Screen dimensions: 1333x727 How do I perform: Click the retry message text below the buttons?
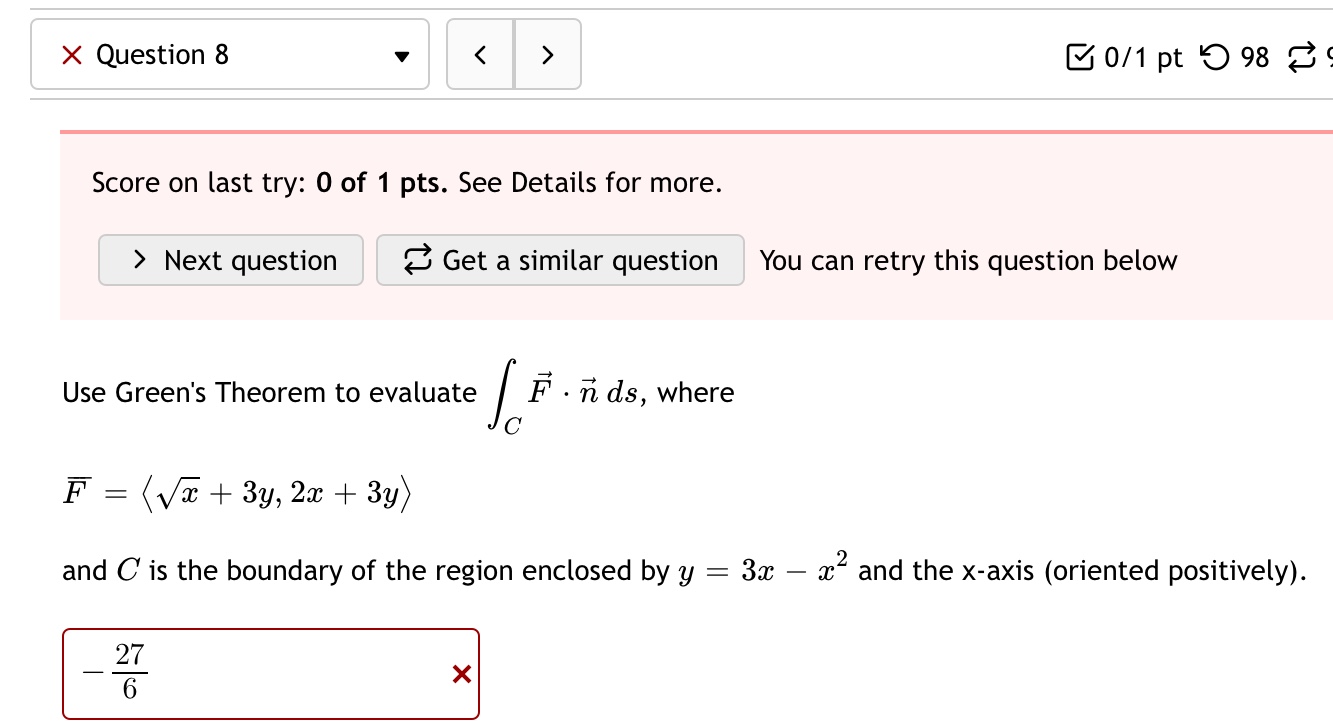coord(967,260)
